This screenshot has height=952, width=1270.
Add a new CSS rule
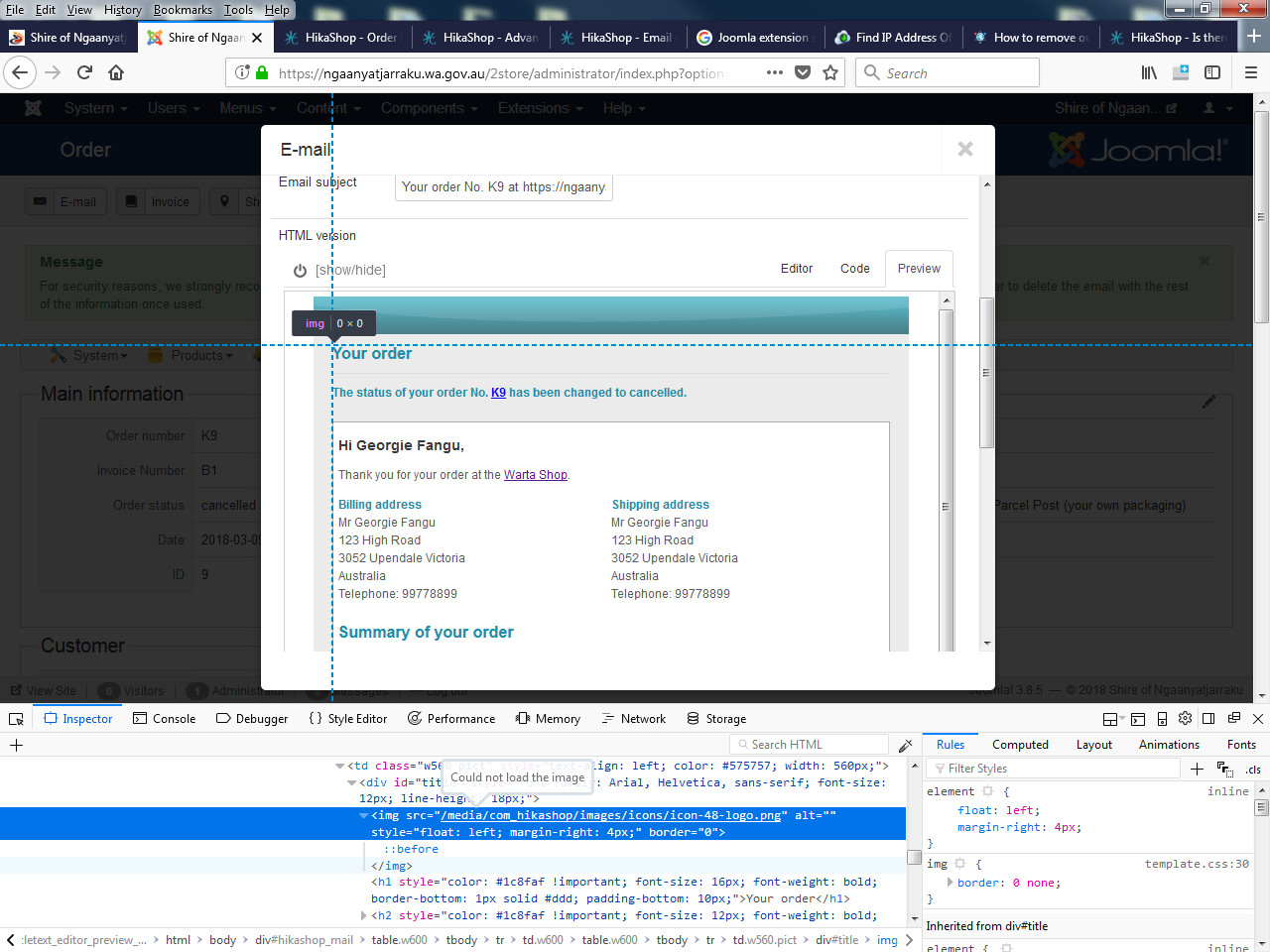(1197, 769)
